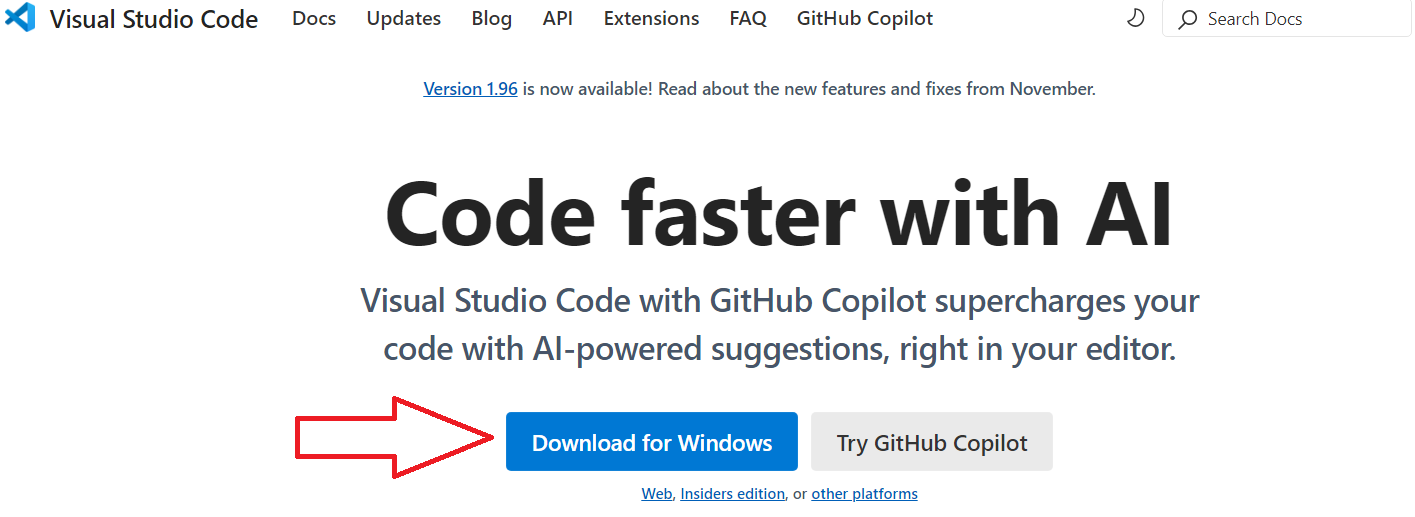Click the "Code faster with AI" headline
This screenshot has width=1415, height=517.
click(779, 215)
